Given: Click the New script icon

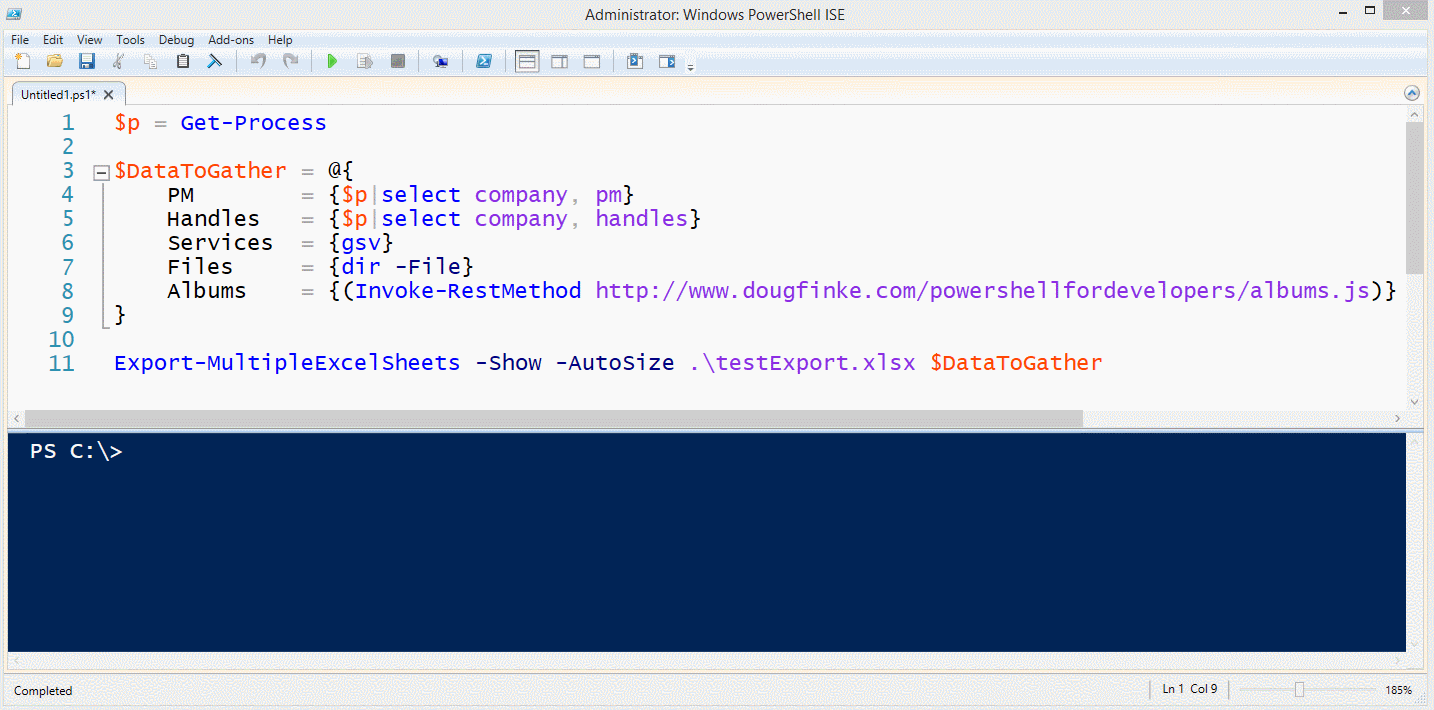Looking at the screenshot, I should tap(22, 62).
